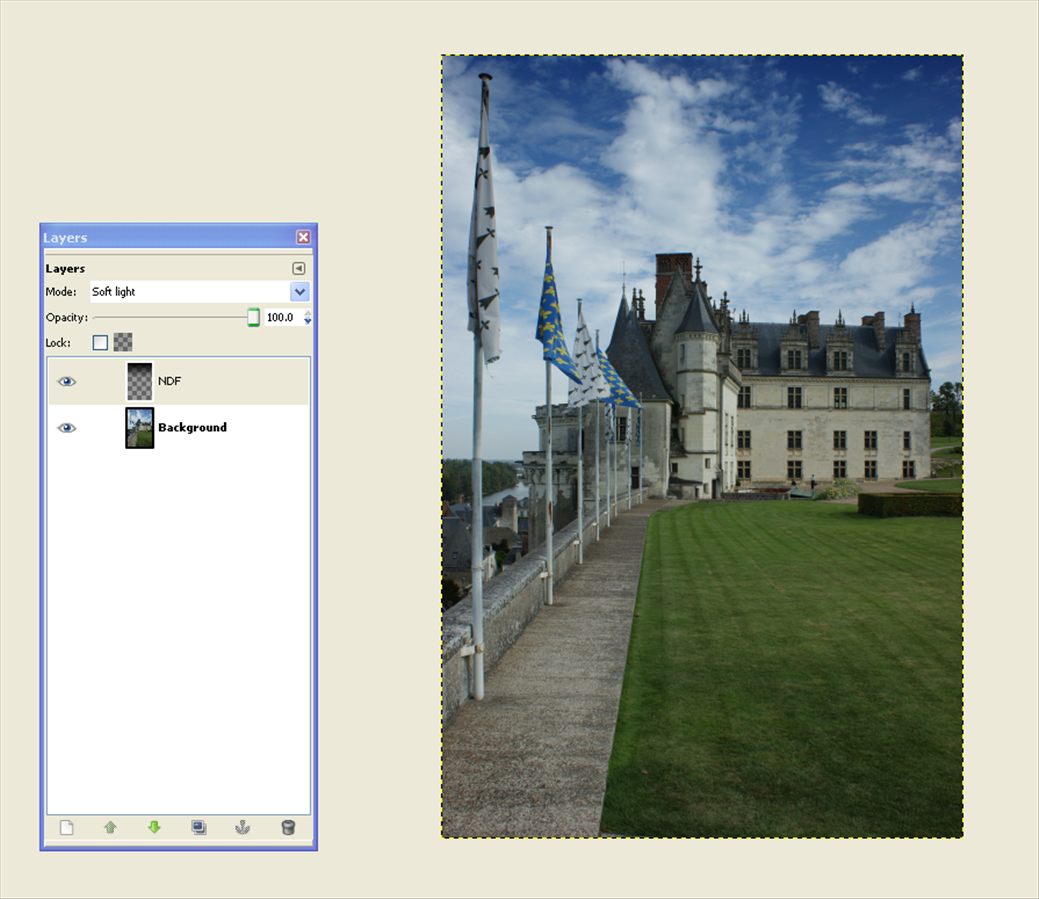The image size is (1039, 899).
Task: Click the Background layer name
Action: tap(192, 427)
